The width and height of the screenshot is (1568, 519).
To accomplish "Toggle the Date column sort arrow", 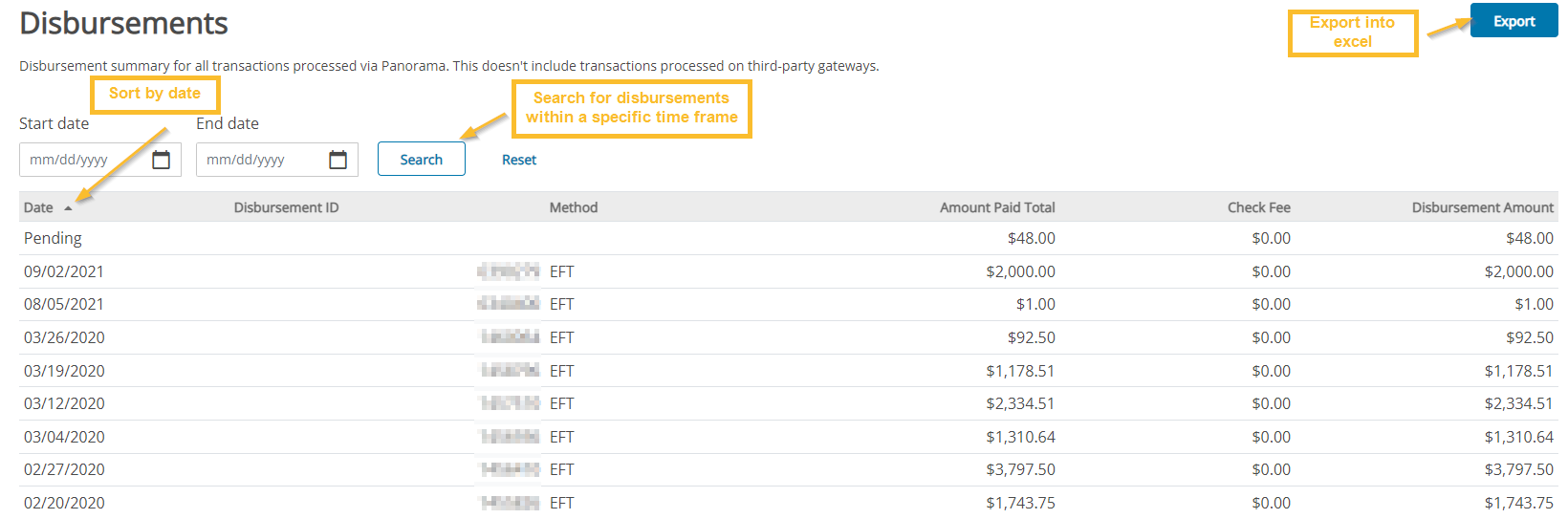I will coord(68,207).
